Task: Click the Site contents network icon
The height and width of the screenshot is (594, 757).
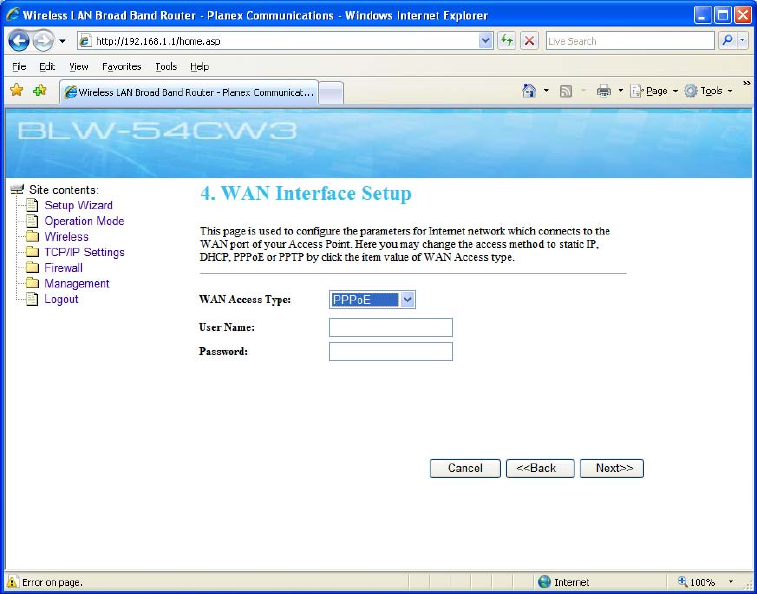Action: (17, 189)
